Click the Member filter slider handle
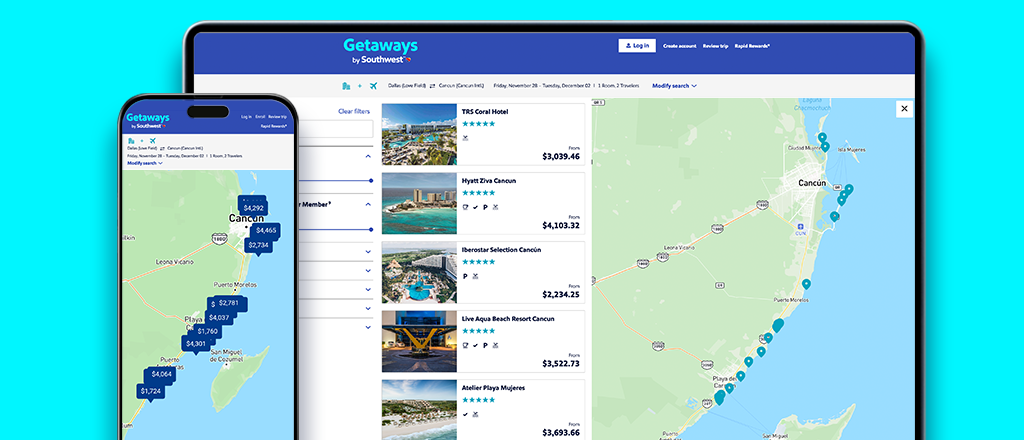The width and height of the screenshot is (1024, 440). [371, 230]
